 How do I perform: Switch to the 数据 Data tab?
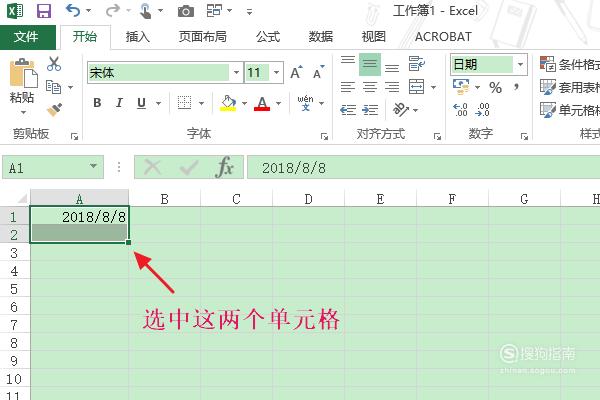[x=321, y=37]
